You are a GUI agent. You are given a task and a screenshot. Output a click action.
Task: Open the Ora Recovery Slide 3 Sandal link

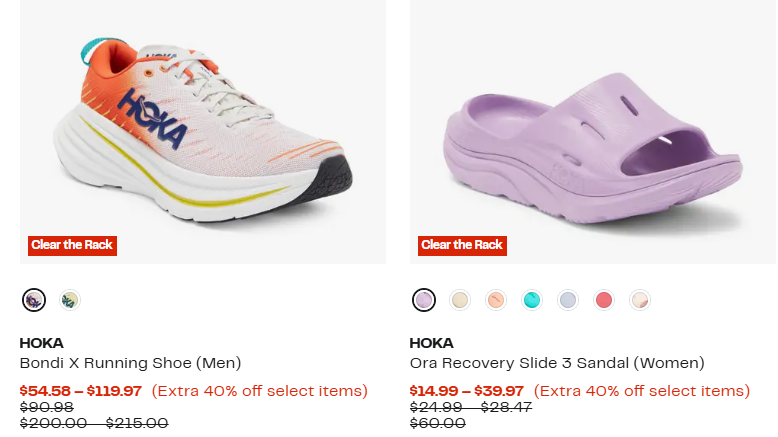(x=557, y=363)
